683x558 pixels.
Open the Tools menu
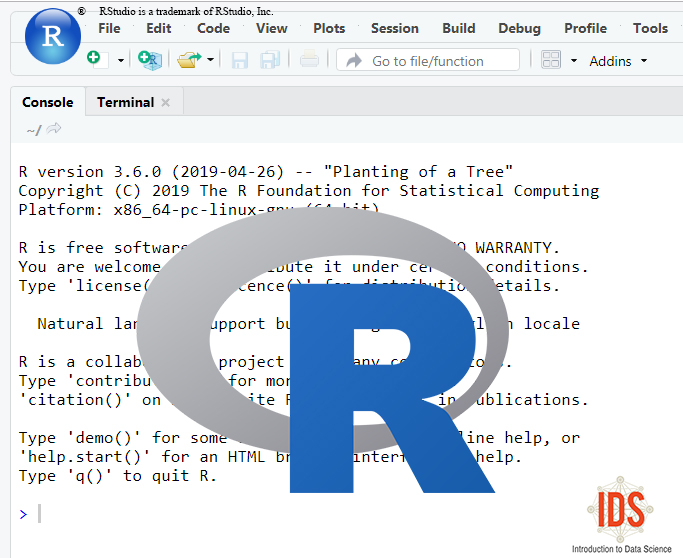(x=650, y=28)
